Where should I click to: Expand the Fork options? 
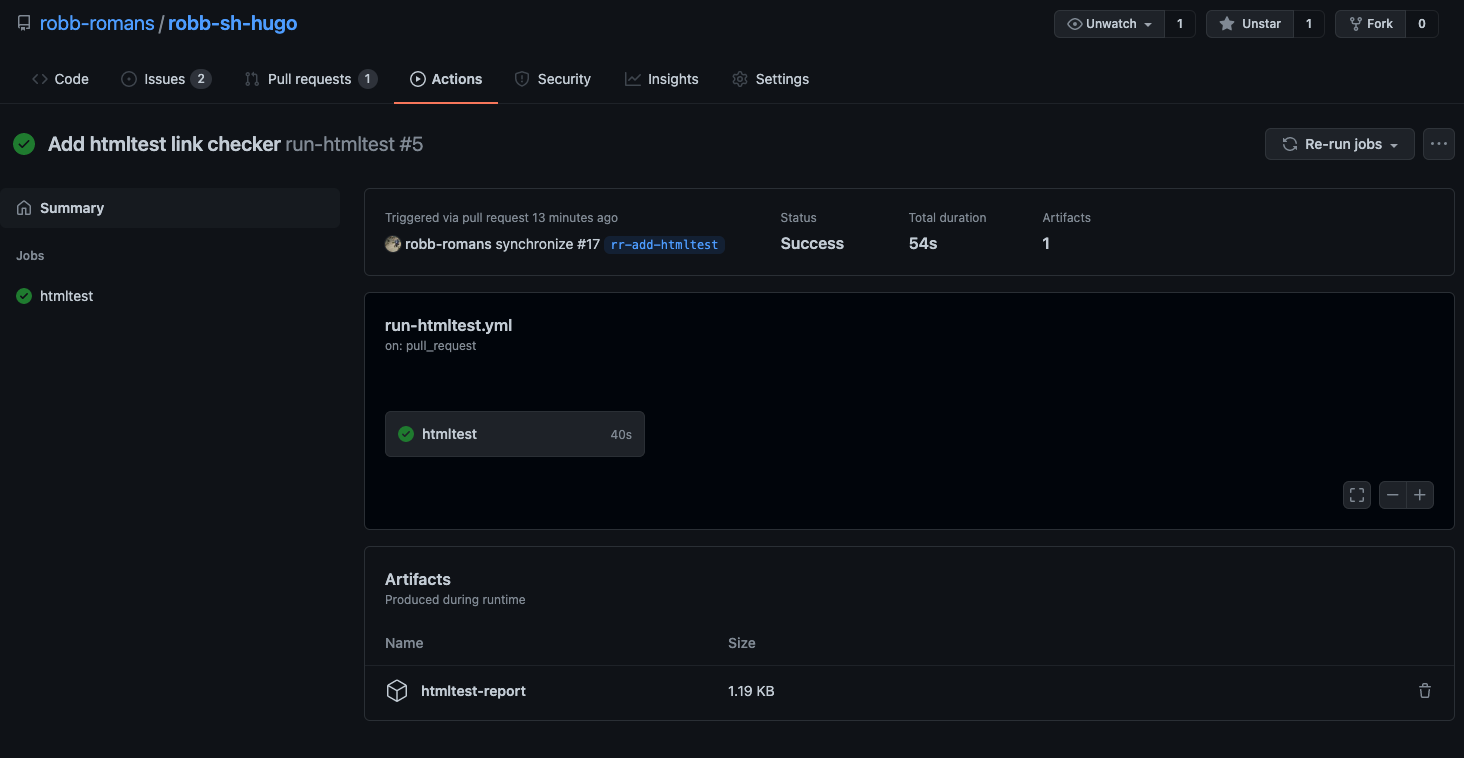coord(1370,23)
